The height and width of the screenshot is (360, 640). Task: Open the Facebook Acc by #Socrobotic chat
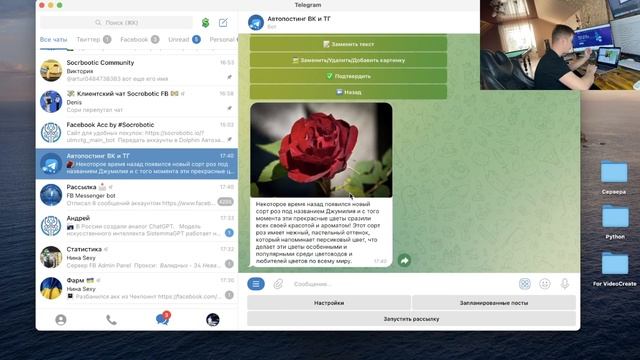(137, 133)
